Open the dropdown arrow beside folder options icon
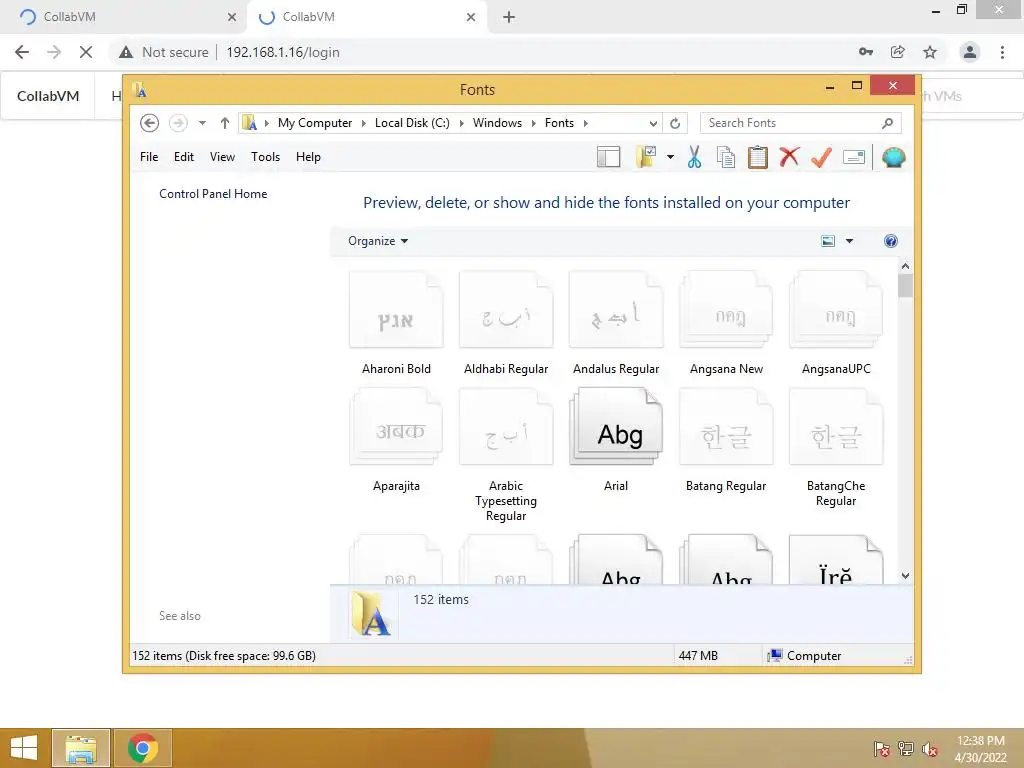 (x=670, y=157)
